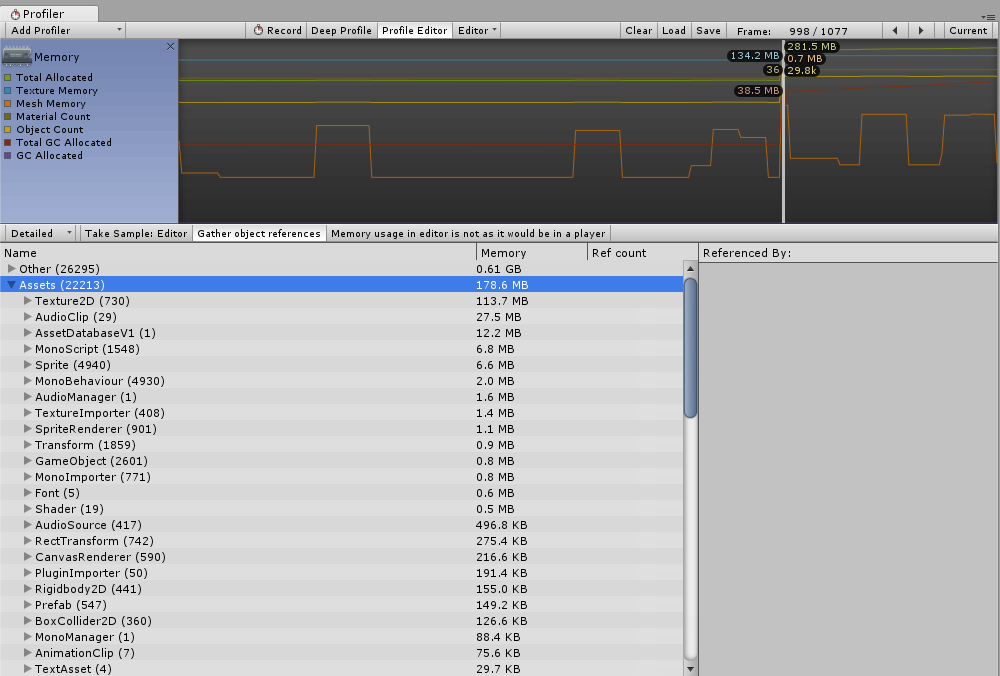
Task: Toggle Profile Editor option
Action: [x=415, y=30]
